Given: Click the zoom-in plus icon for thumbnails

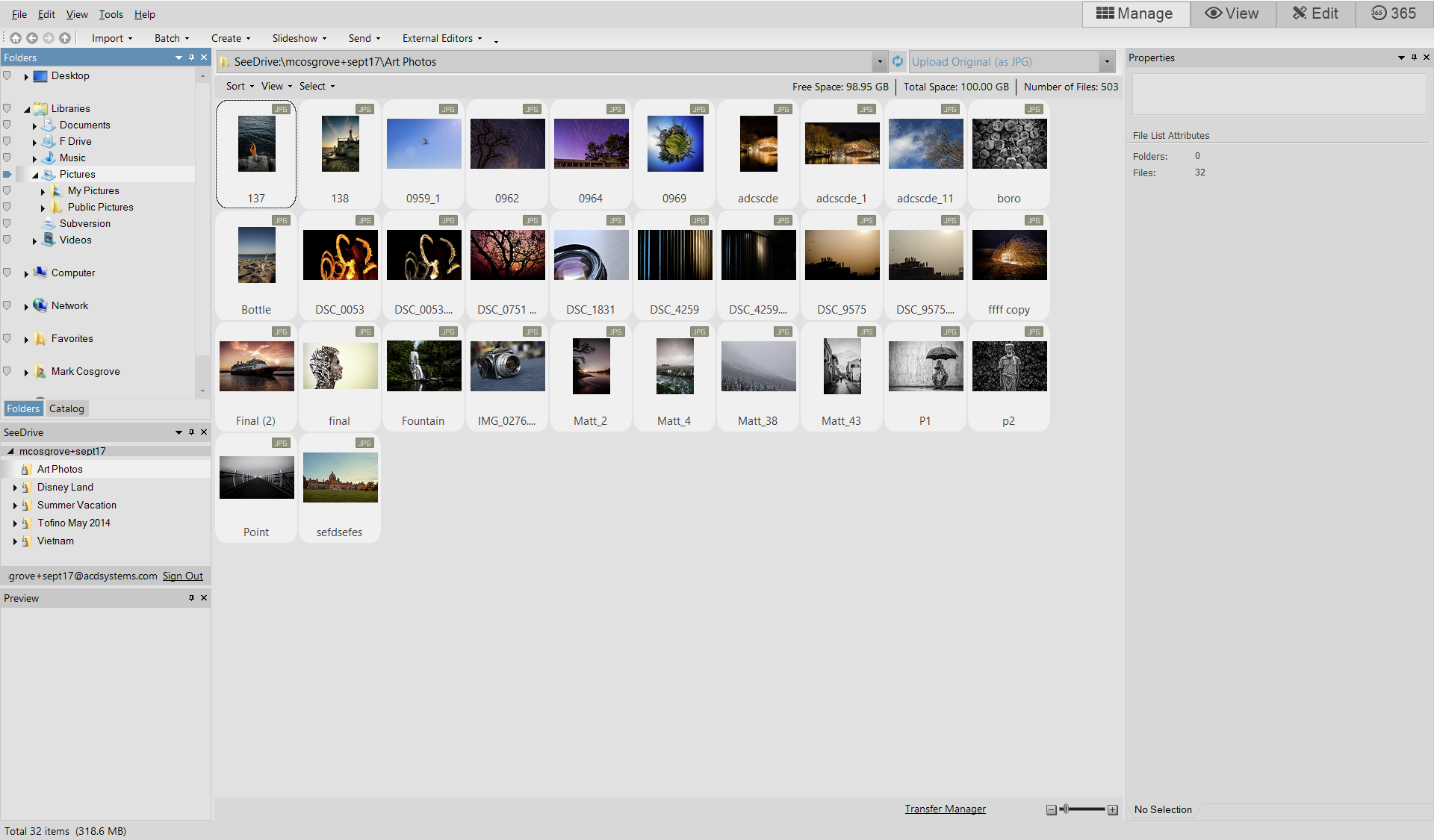Looking at the screenshot, I should 1113,810.
